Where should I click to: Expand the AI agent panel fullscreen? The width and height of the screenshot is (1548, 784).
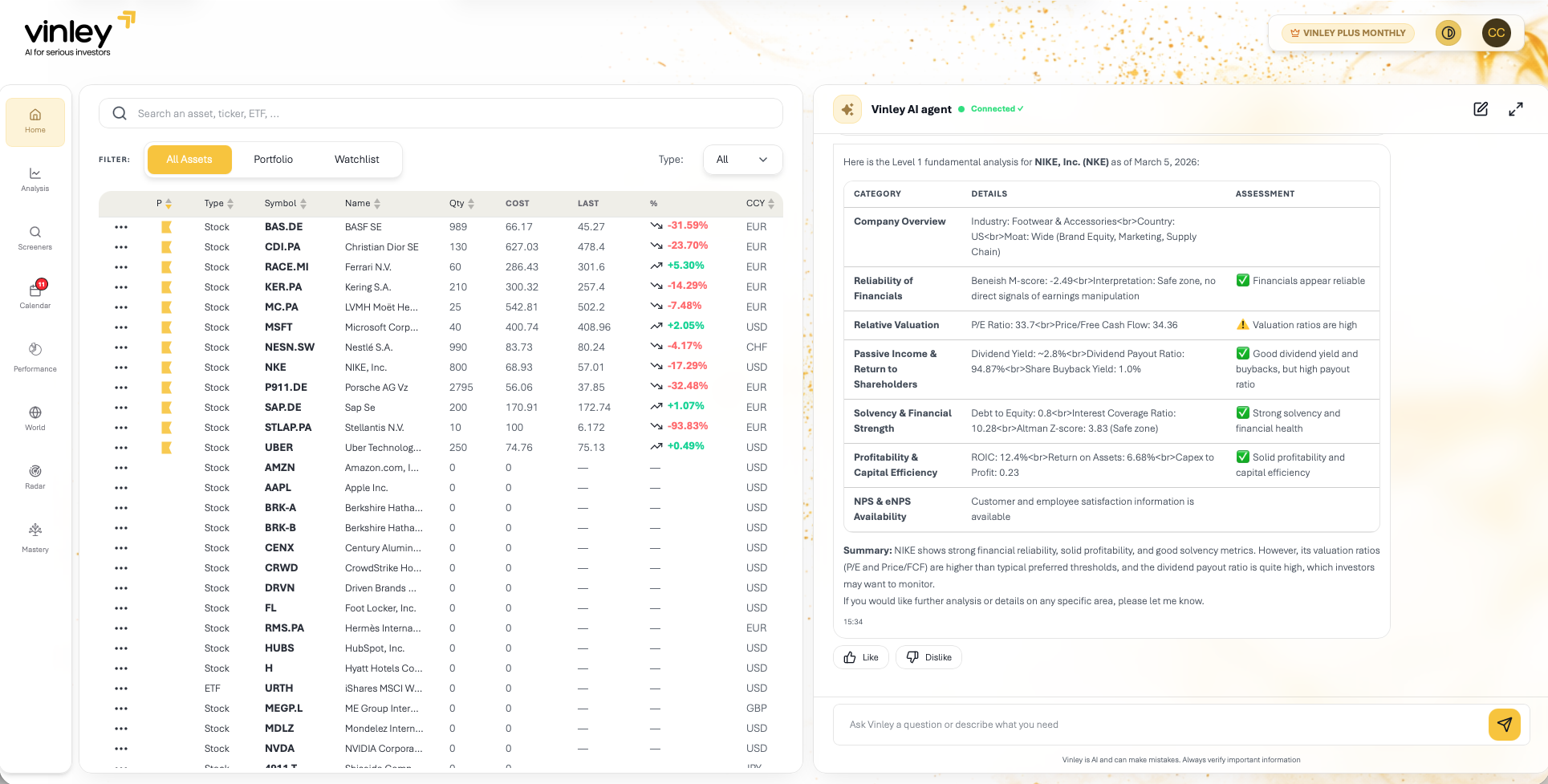click(1516, 109)
